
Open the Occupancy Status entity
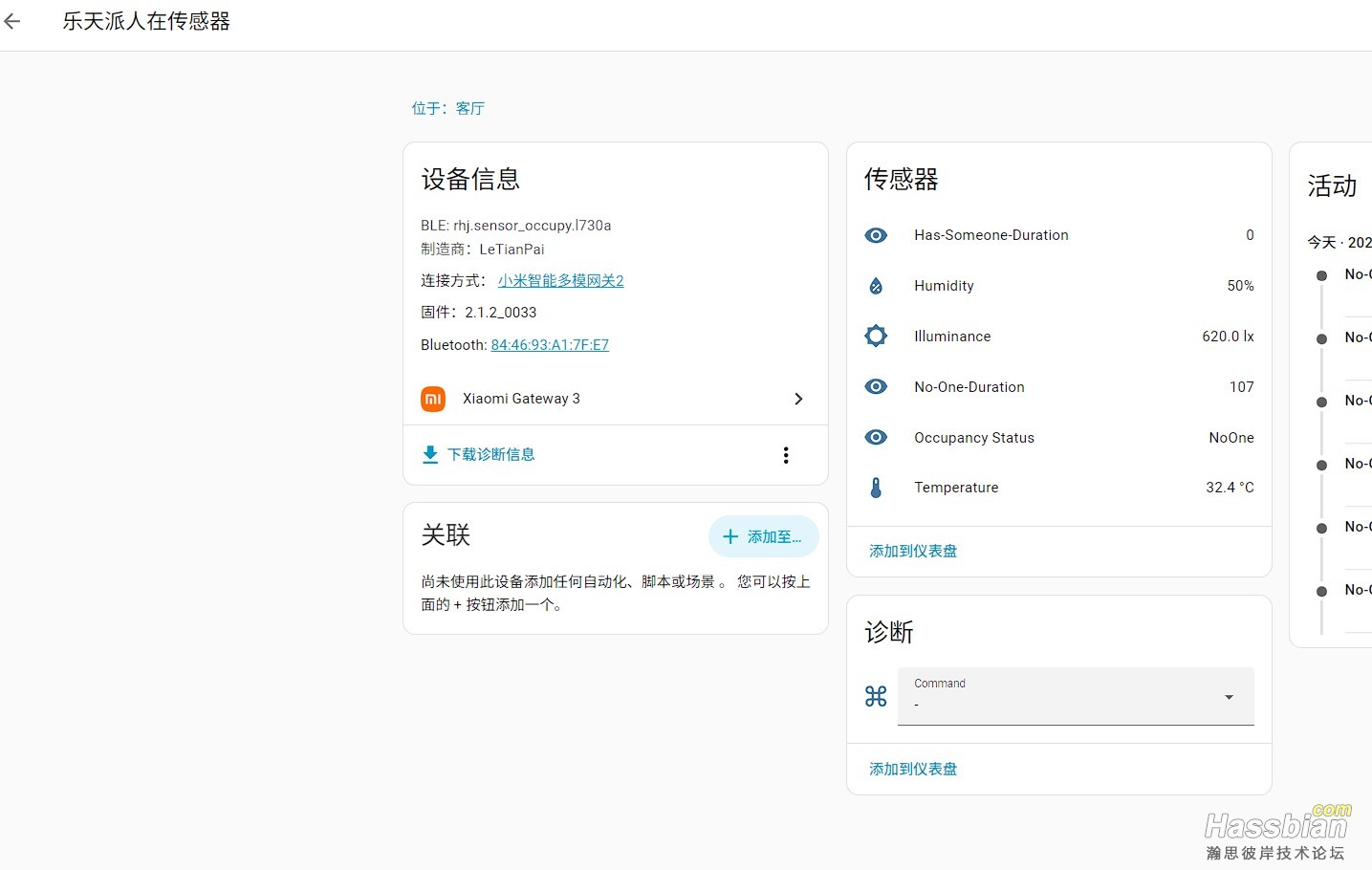coord(1059,438)
